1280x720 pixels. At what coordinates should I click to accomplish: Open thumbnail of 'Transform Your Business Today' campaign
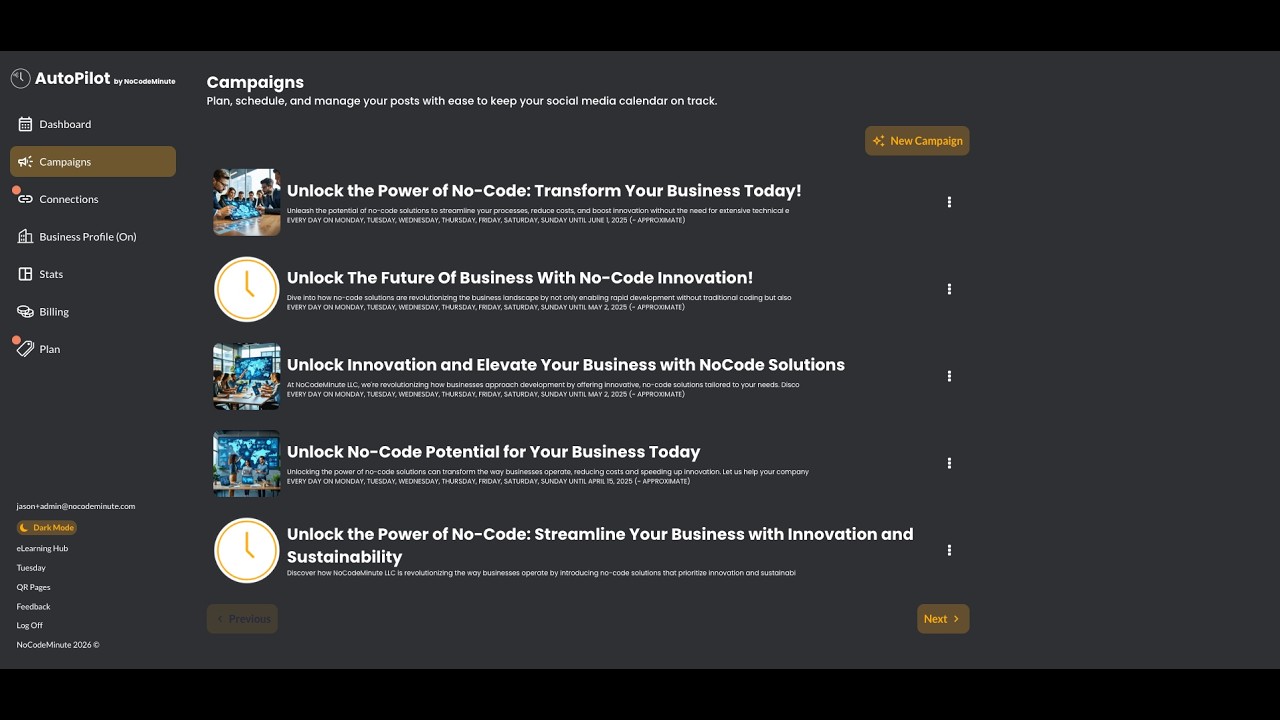point(247,202)
